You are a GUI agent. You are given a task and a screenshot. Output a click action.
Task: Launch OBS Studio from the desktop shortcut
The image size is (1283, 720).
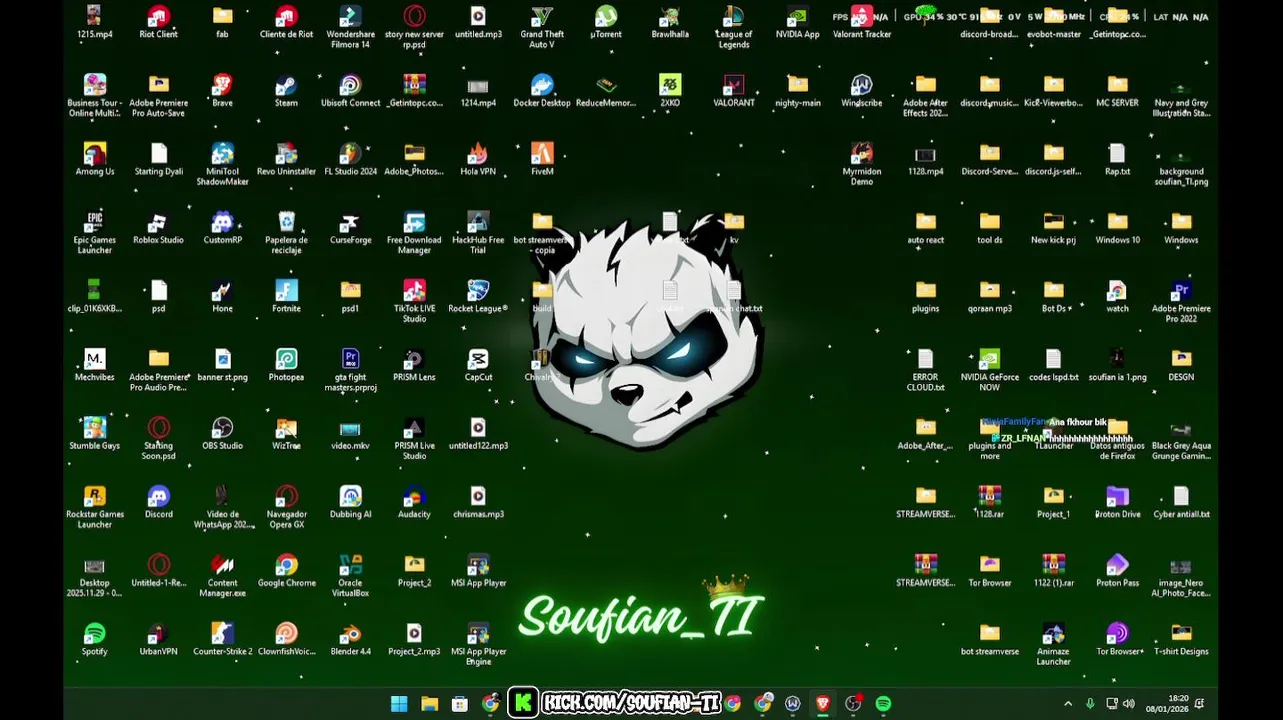tap(222, 434)
